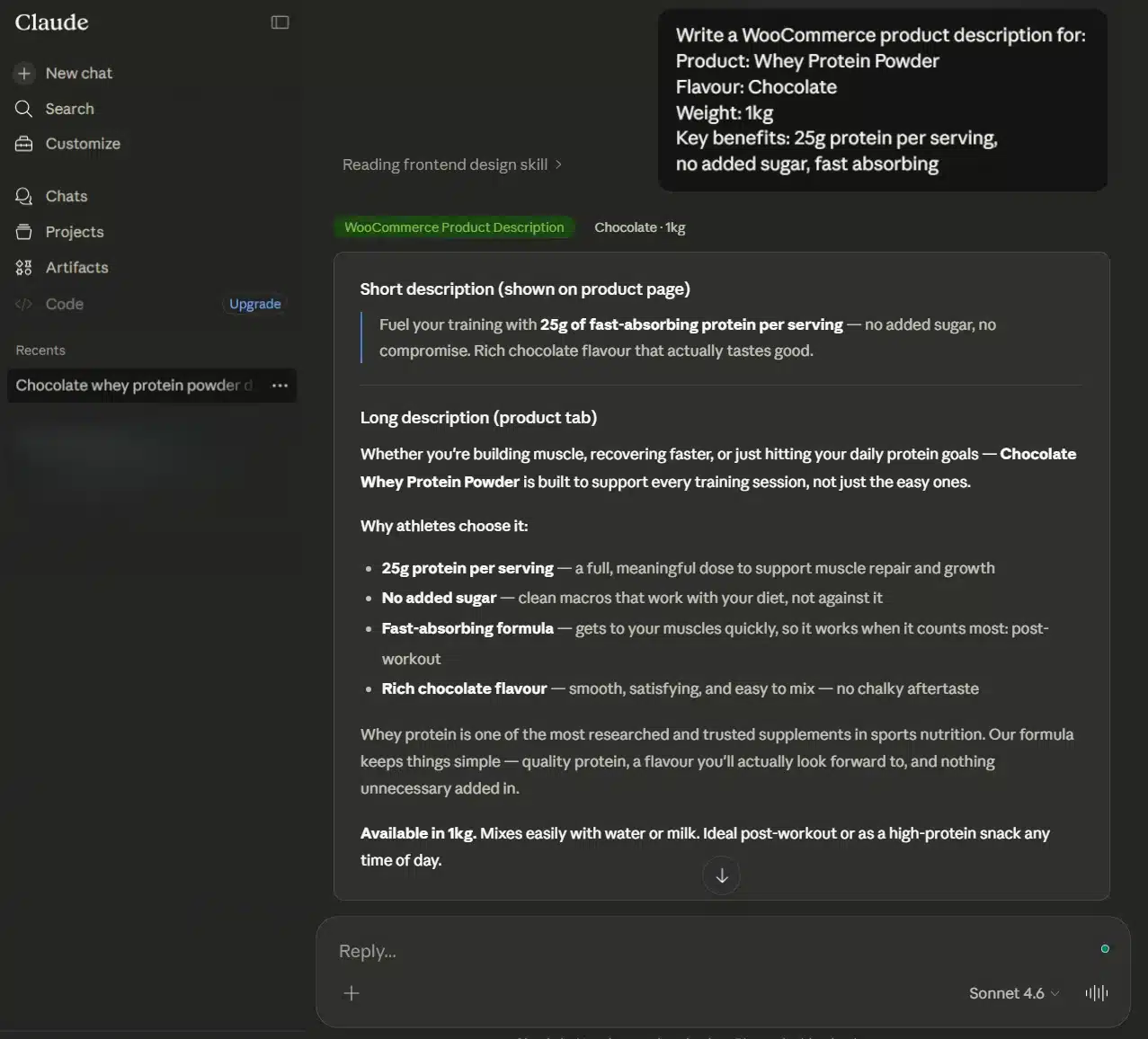
Task: Open the Artifacts section
Action: 76,267
